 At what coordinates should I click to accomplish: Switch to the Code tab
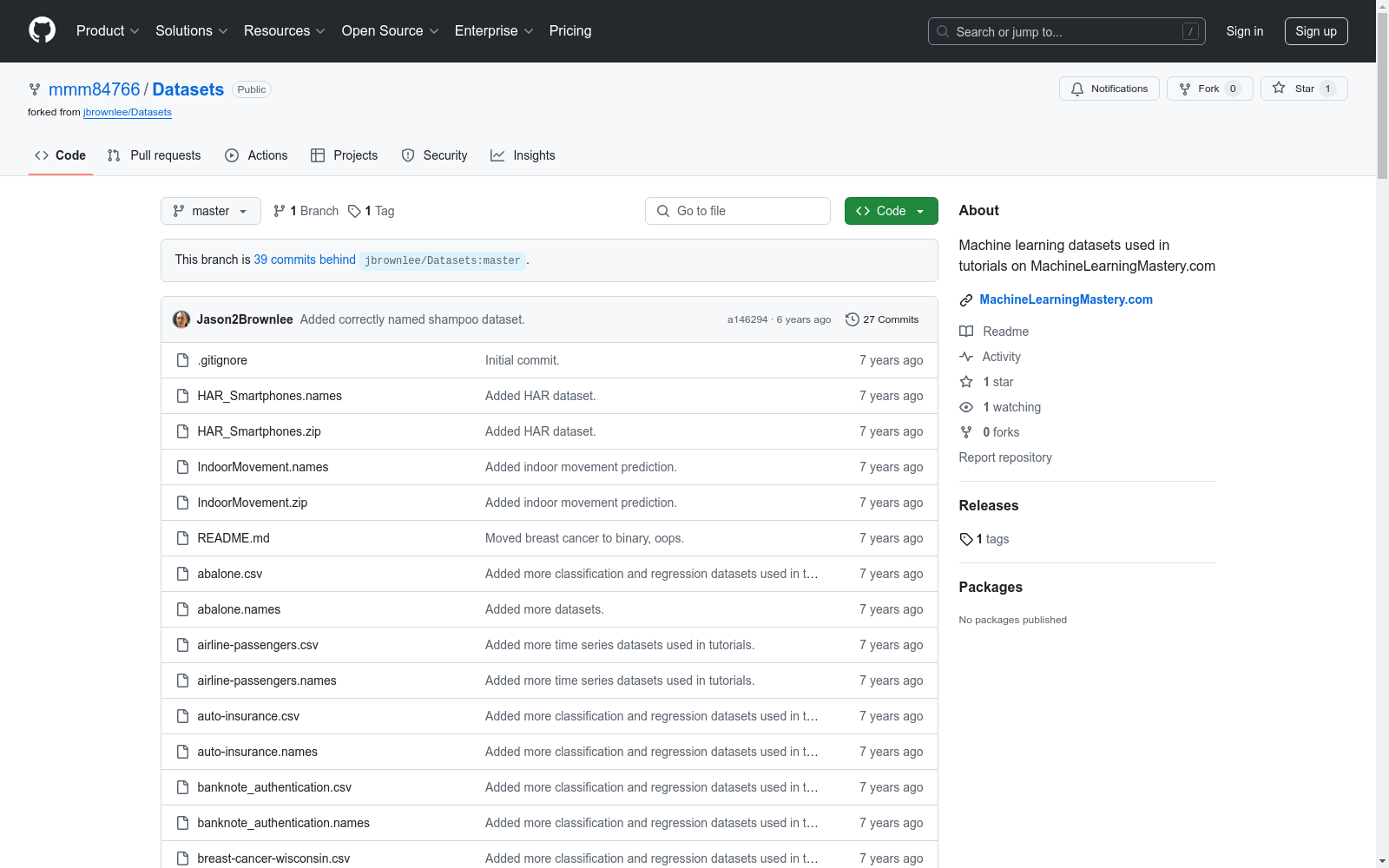[x=61, y=155]
